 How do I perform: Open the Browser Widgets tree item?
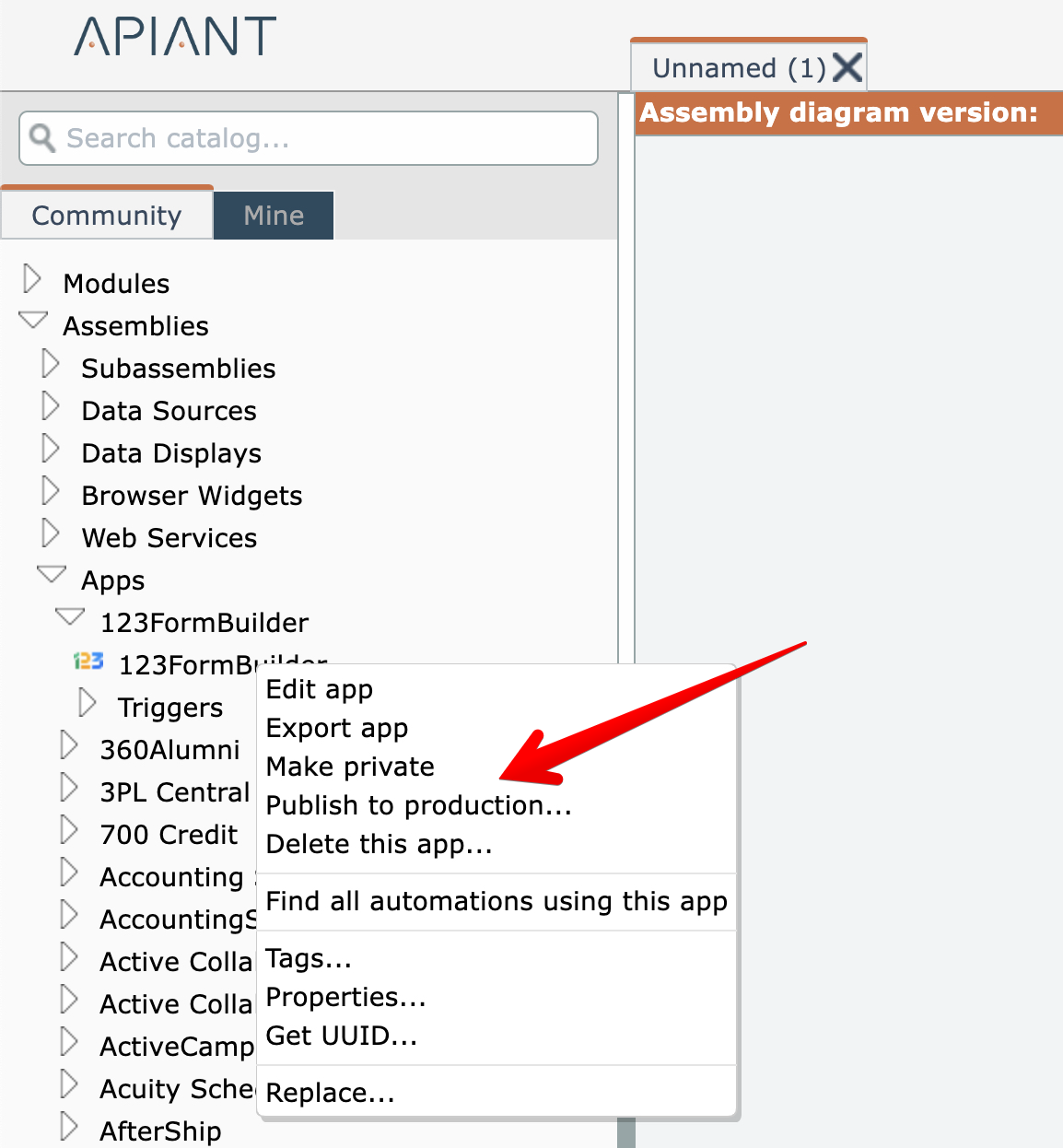tap(192, 496)
